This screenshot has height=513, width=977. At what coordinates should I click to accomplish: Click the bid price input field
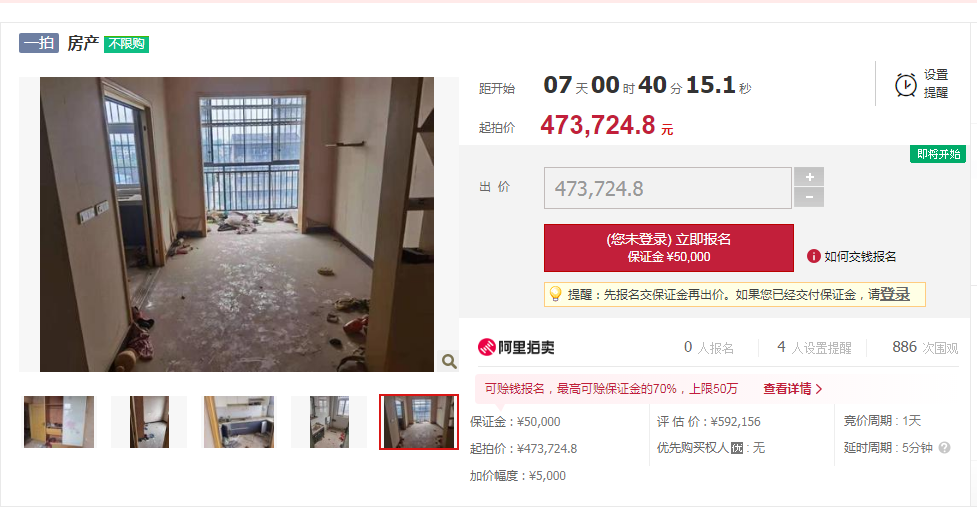point(667,188)
